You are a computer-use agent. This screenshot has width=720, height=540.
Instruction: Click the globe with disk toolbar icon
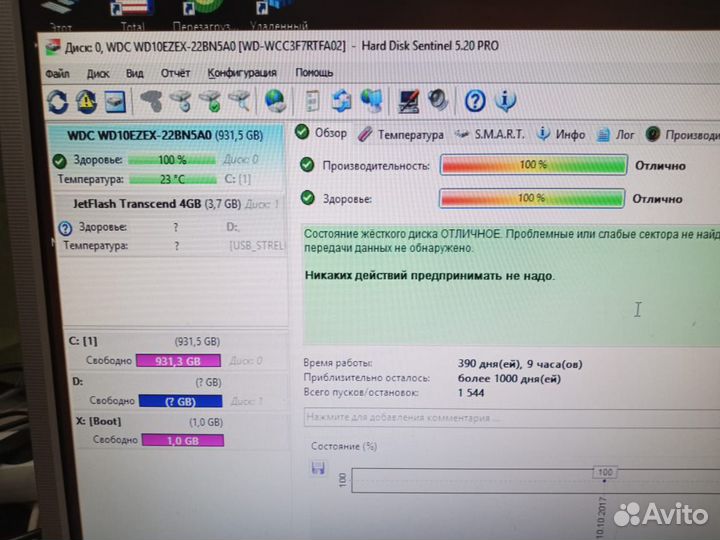[x=276, y=101]
